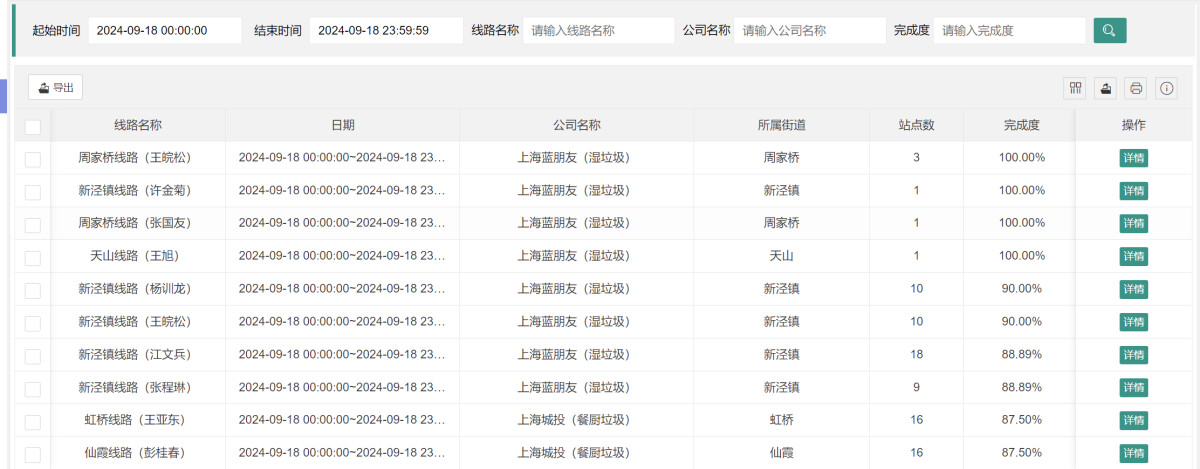The width and height of the screenshot is (1200, 469).
Task: Check the 周家桥线路（王皖松） row checkbox
Action: 33,159
